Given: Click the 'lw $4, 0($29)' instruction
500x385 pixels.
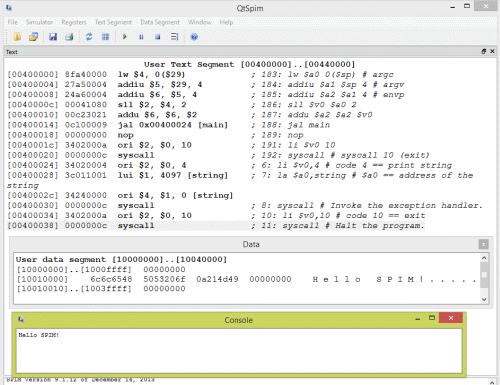Looking at the screenshot, I should pos(151,74).
